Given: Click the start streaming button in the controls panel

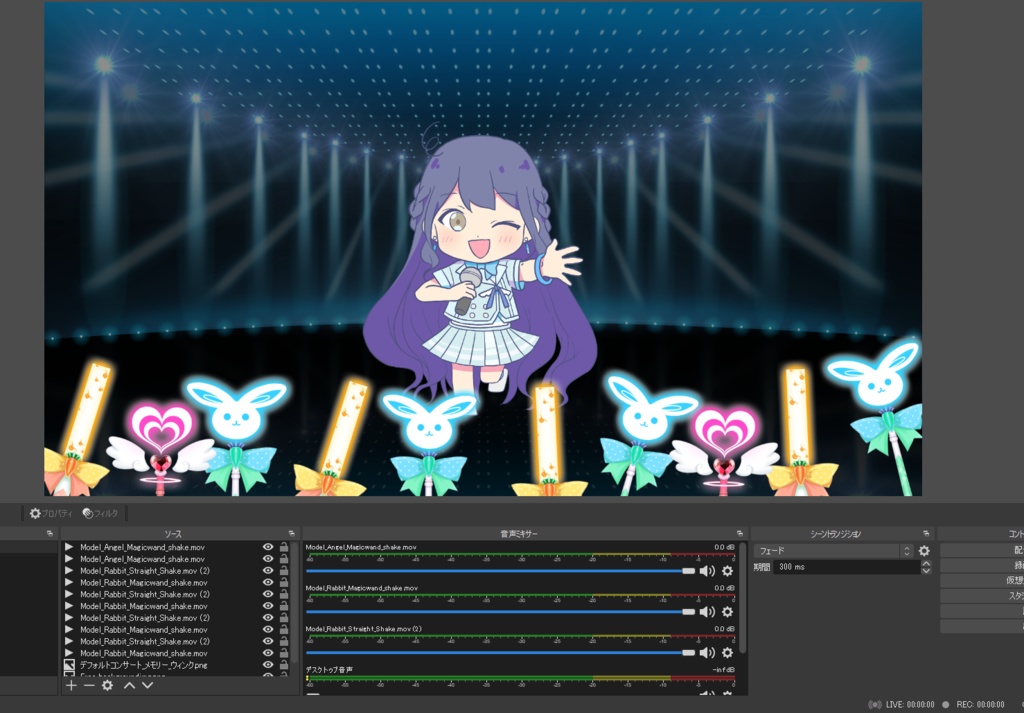Looking at the screenshot, I should coord(1000,551).
